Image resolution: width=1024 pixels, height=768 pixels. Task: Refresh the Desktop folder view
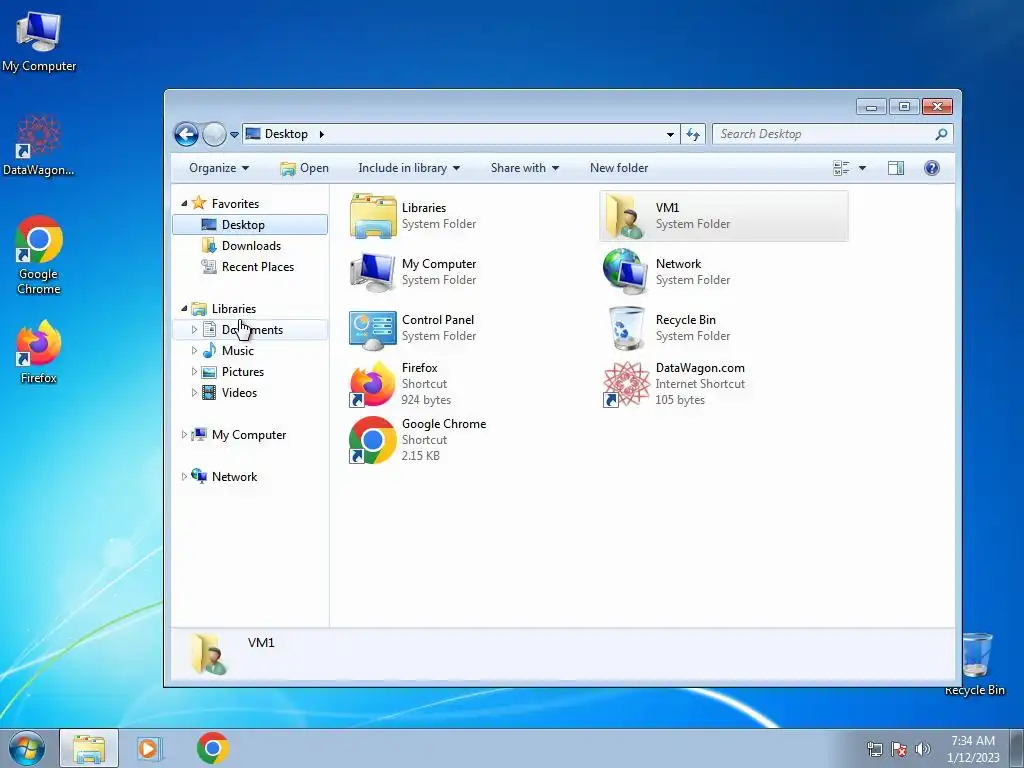coord(693,135)
